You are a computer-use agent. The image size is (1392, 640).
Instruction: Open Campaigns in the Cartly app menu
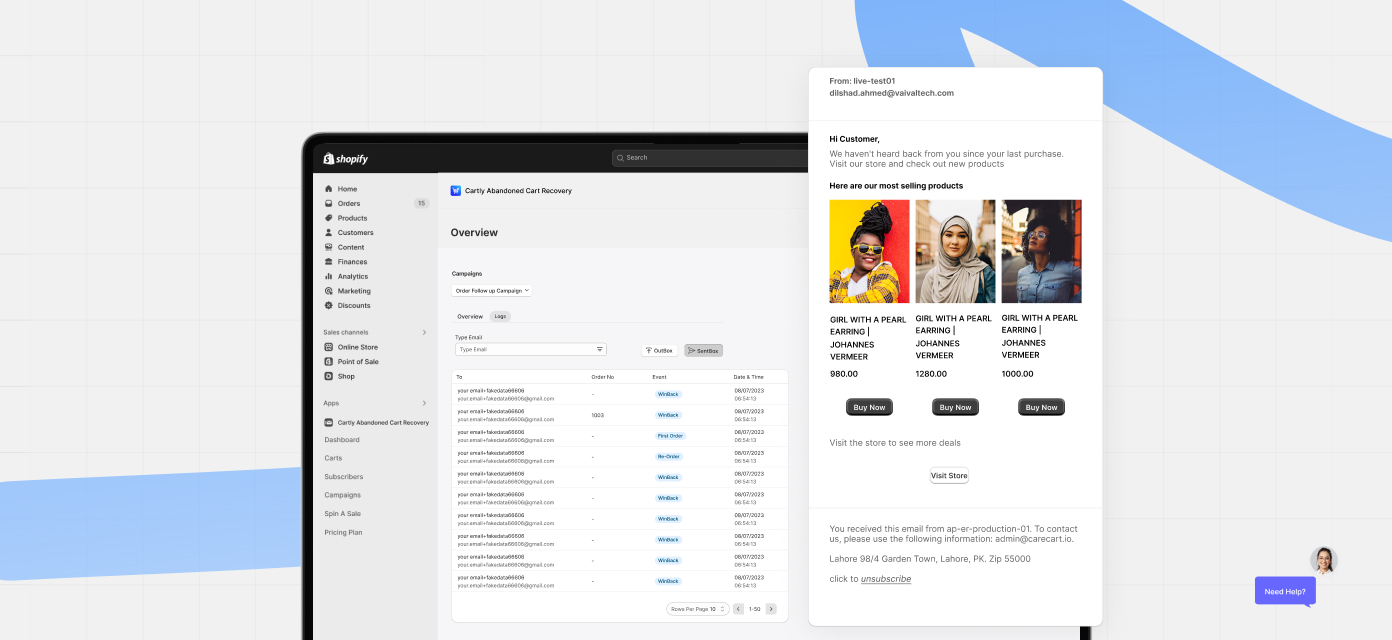[x=342, y=495]
